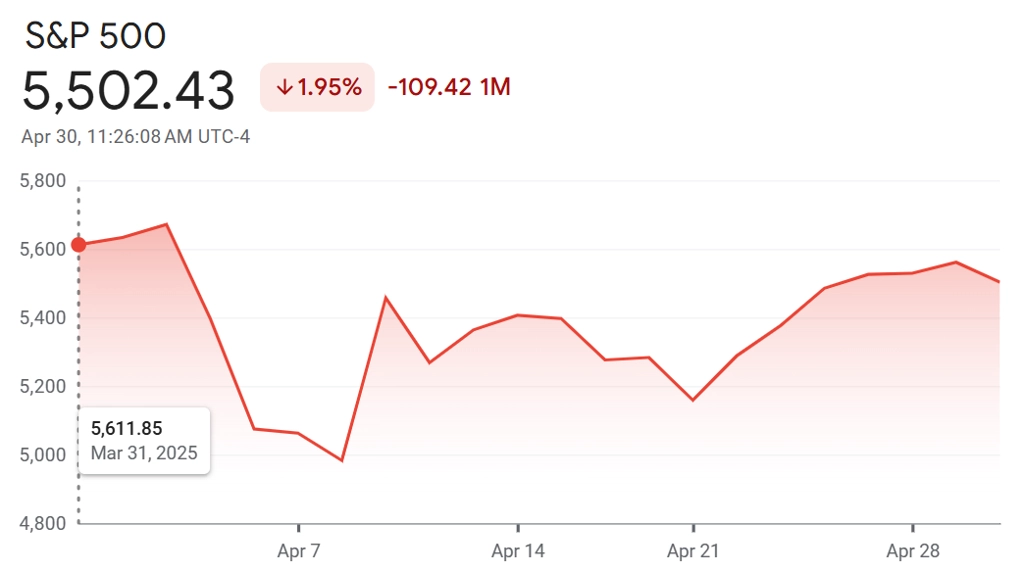The height and width of the screenshot is (572, 1024).
Task: Click the Apr 7 axis label
Action: click(298, 551)
